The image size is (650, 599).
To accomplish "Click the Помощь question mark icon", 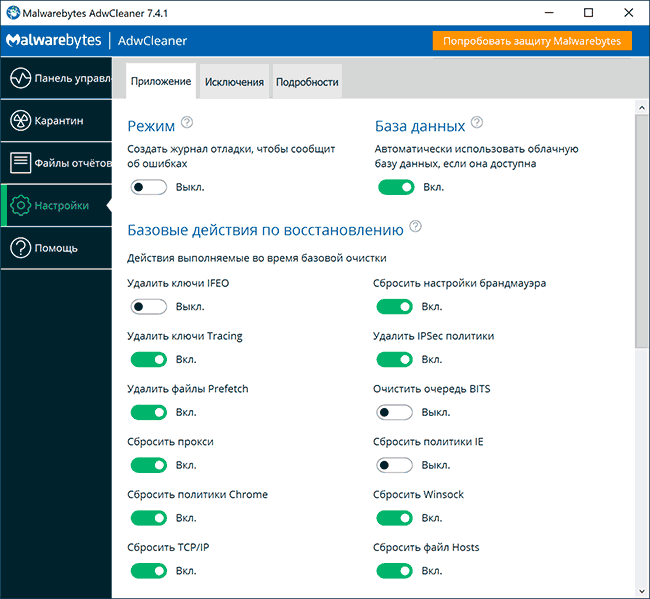I will click(x=20, y=248).
